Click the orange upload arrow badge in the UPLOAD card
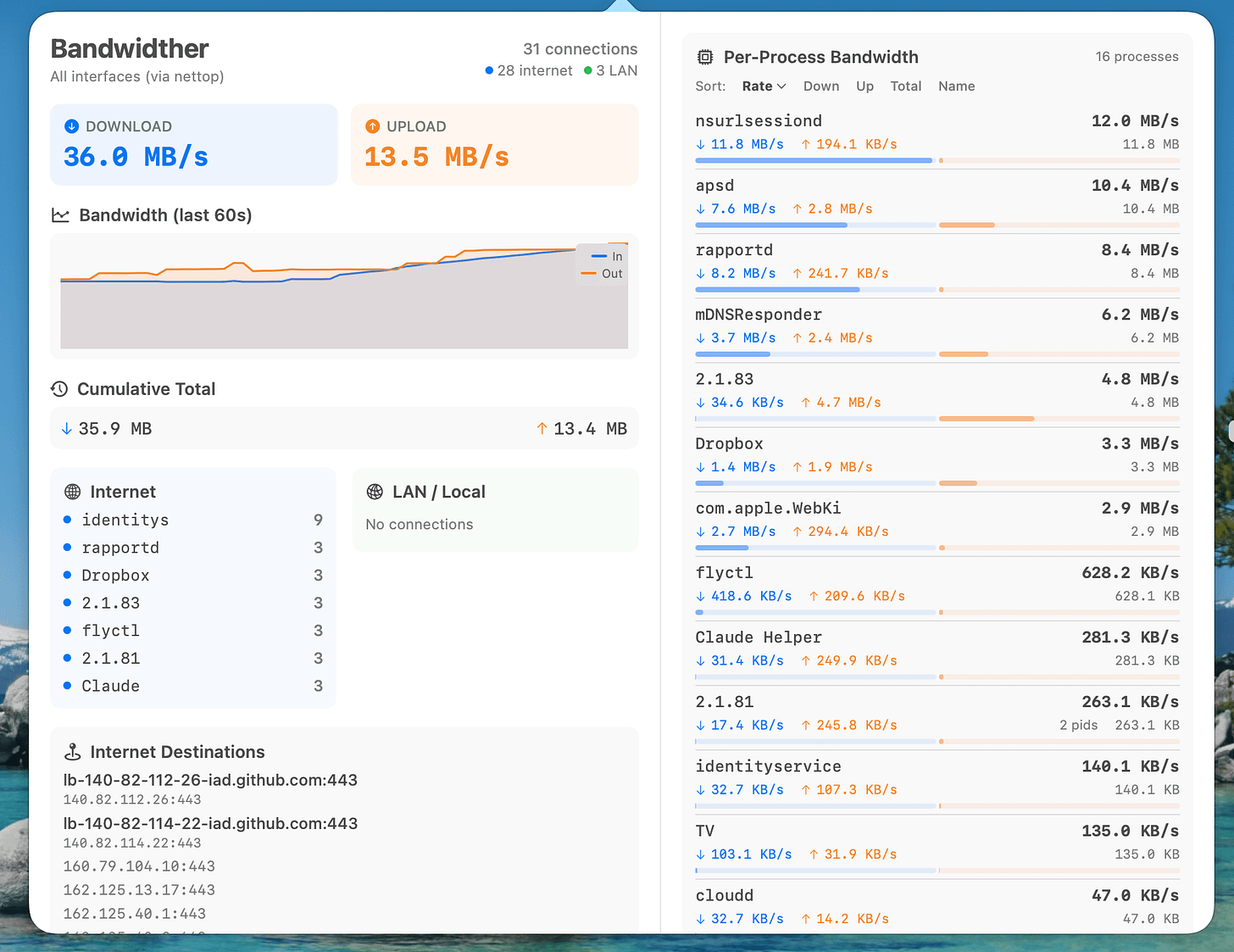 tap(373, 125)
